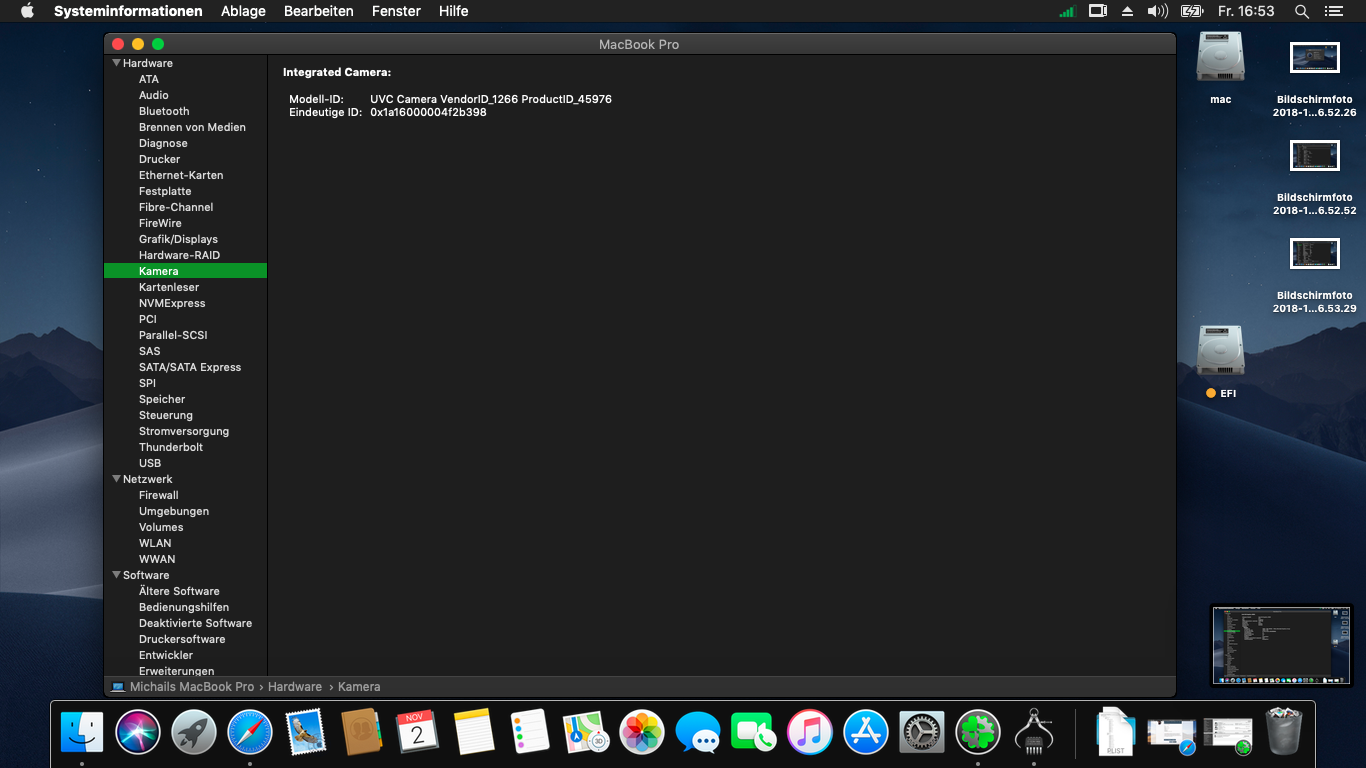This screenshot has width=1366, height=768.
Task: Open Finder from the Dock
Action: [x=82, y=732]
